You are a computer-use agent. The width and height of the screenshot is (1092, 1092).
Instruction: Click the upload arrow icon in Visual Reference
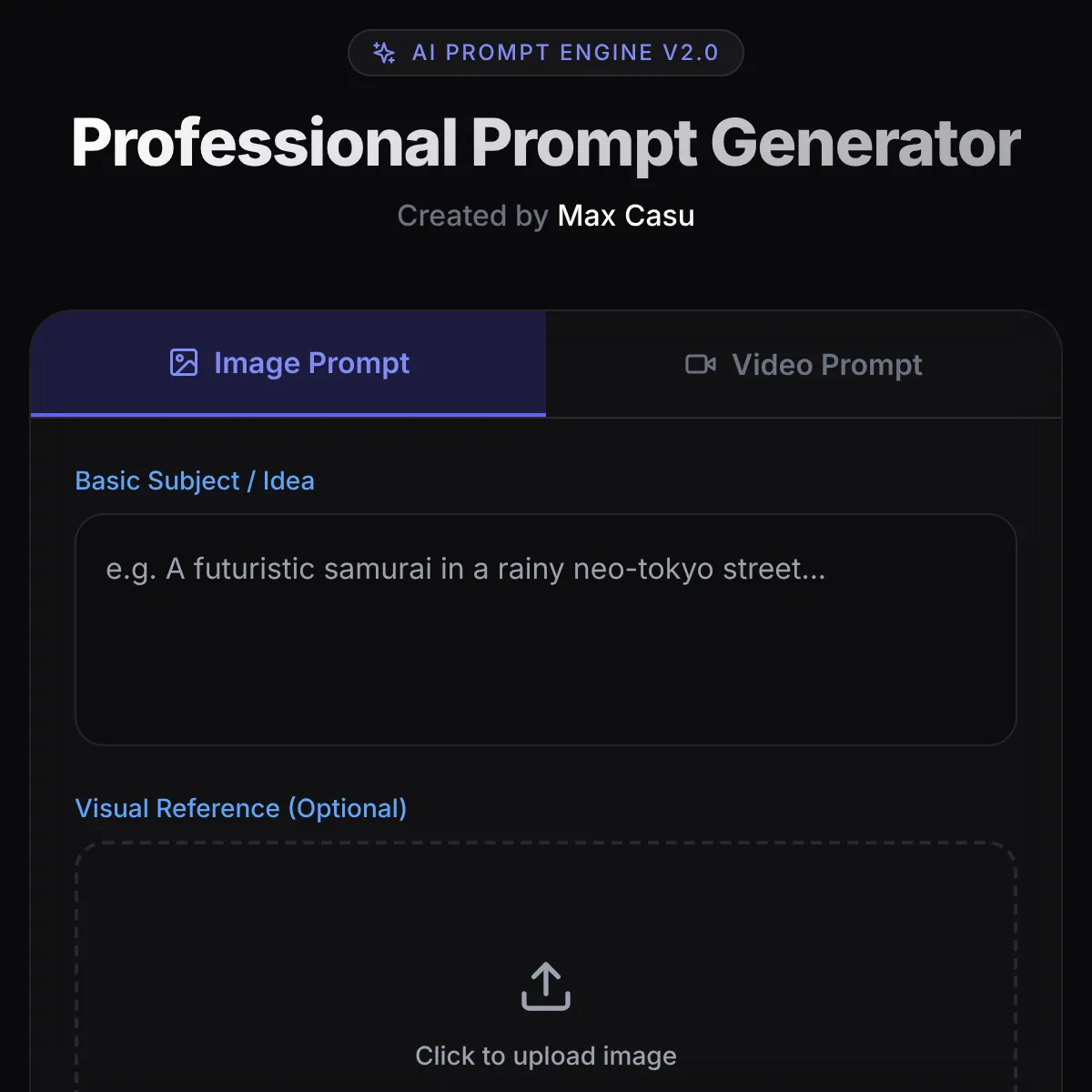pyautogui.click(x=545, y=986)
